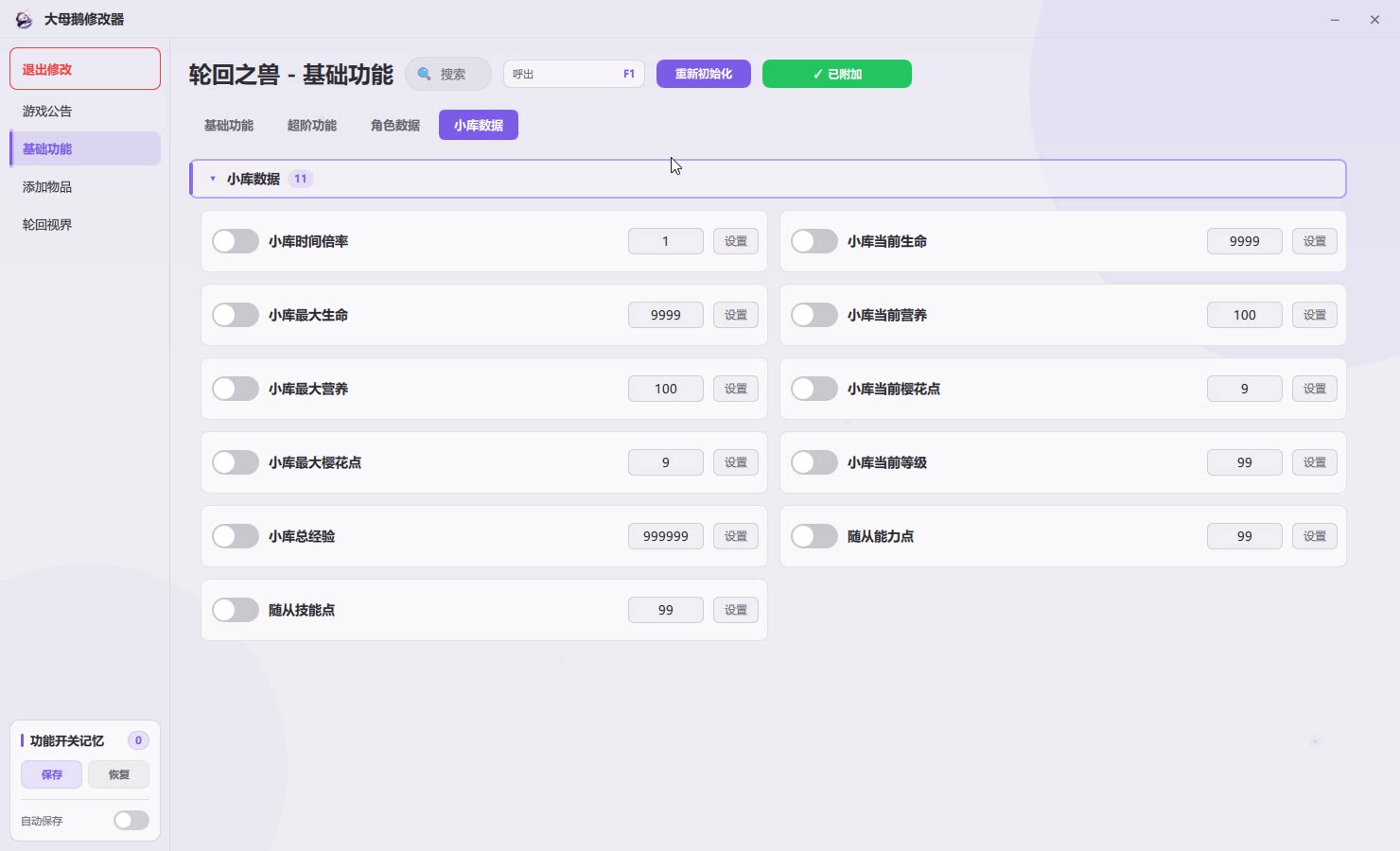Select 基础功能 in the sidebar
Image resolution: width=1400 pixels, height=851 pixels.
coord(85,148)
